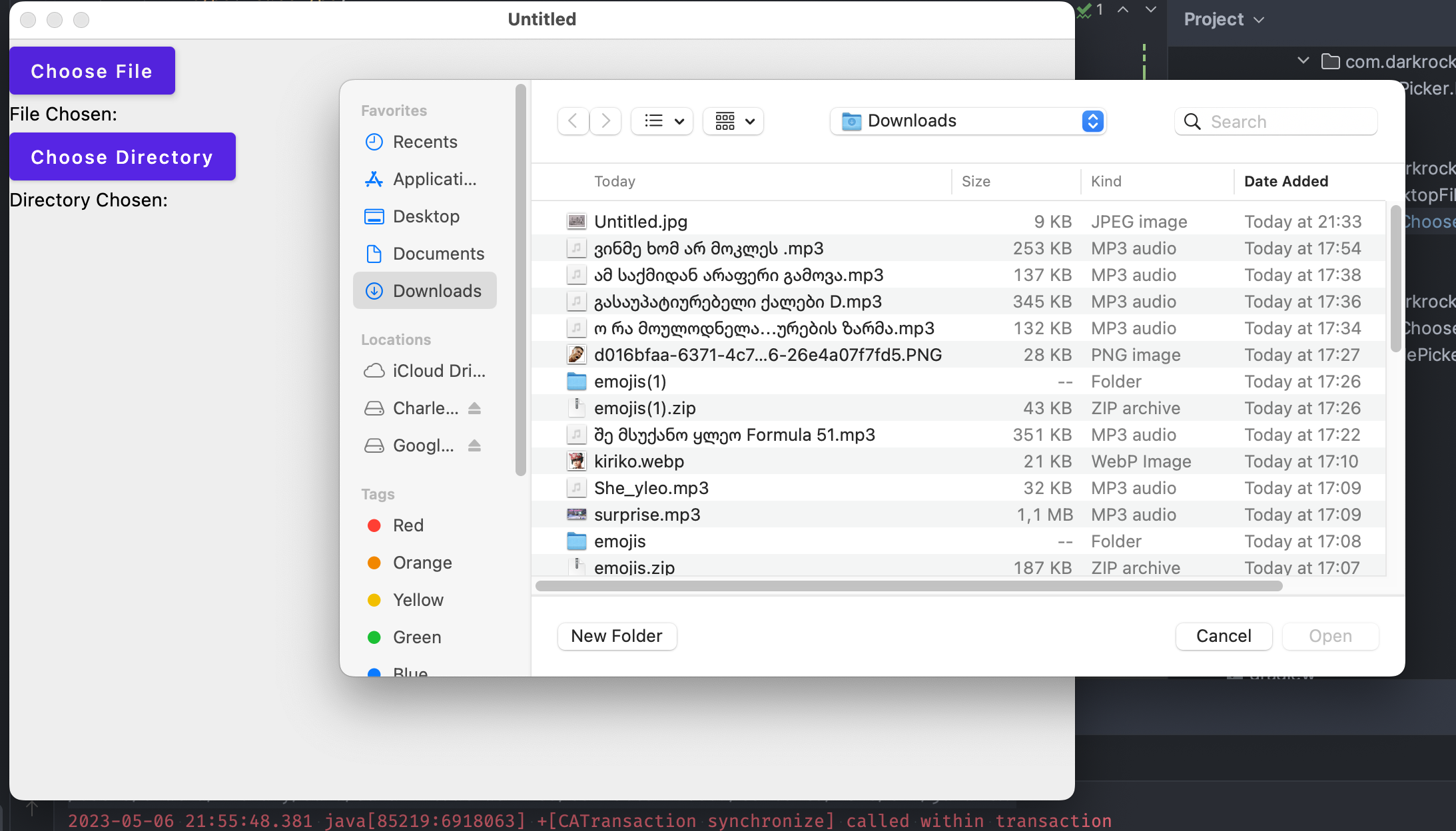Click the forward navigation arrow

pos(605,121)
